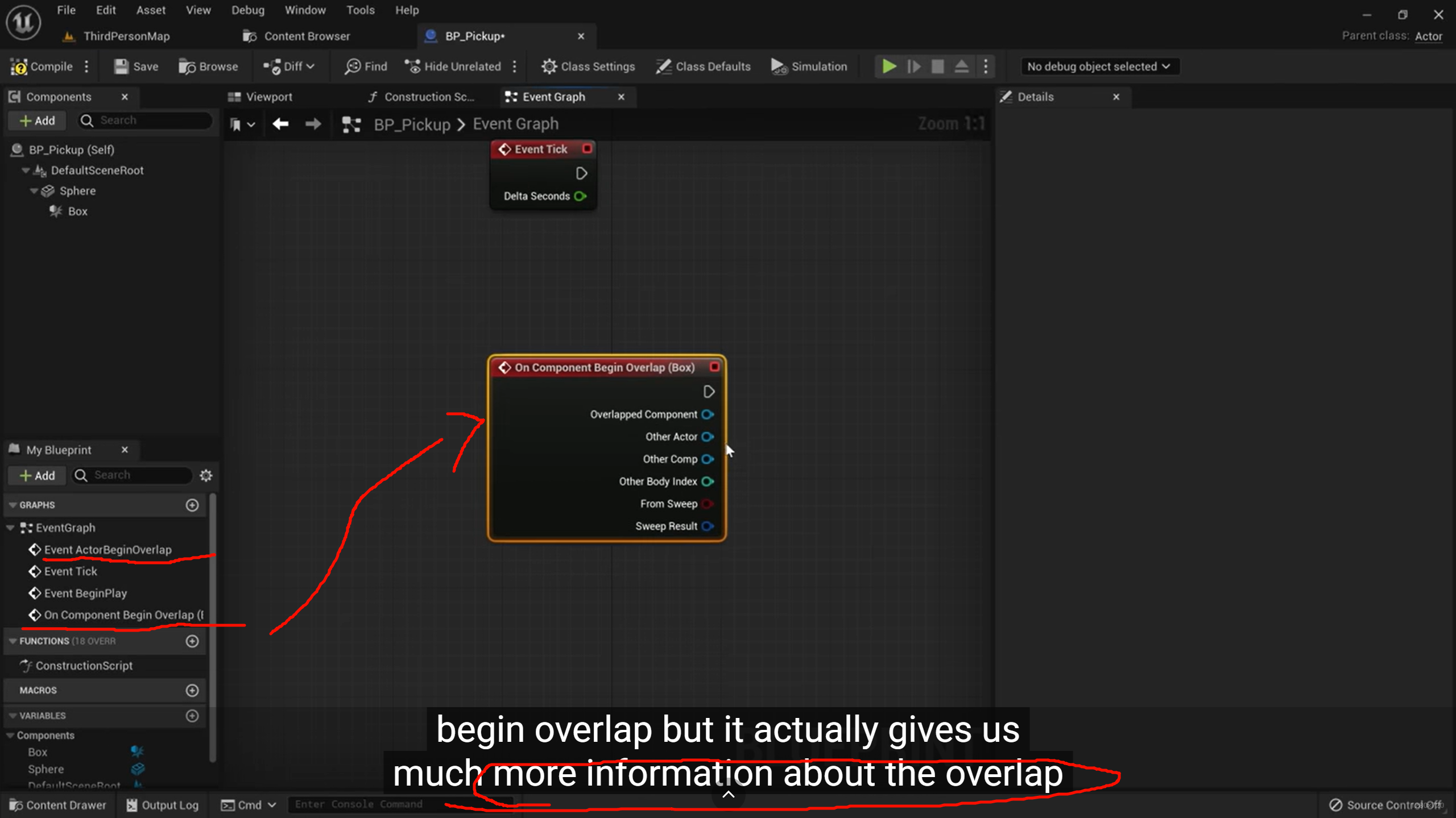The height and width of the screenshot is (818, 1456).
Task: Add new graph plus icon
Action: point(192,505)
